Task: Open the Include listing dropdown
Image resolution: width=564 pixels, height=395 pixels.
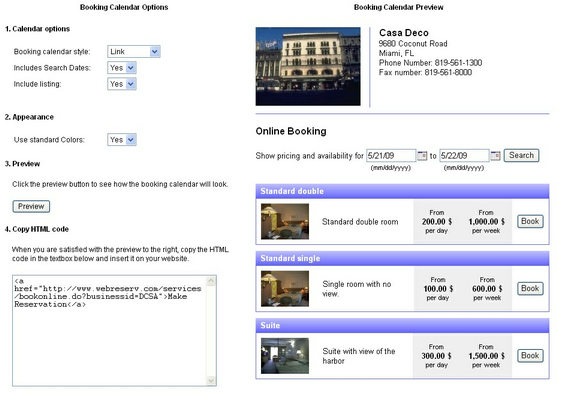Action: [x=122, y=84]
